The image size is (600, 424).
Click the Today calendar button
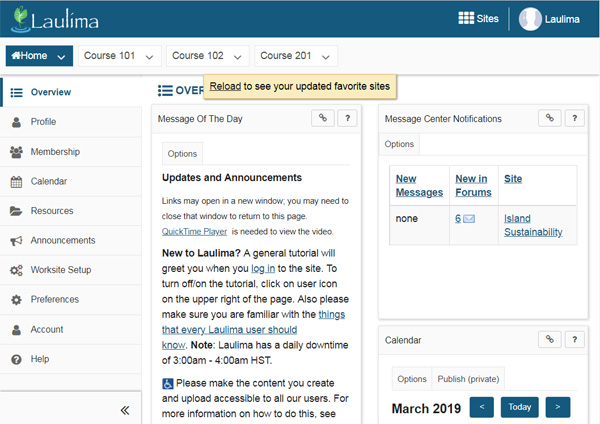pyautogui.click(x=519, y=407)
